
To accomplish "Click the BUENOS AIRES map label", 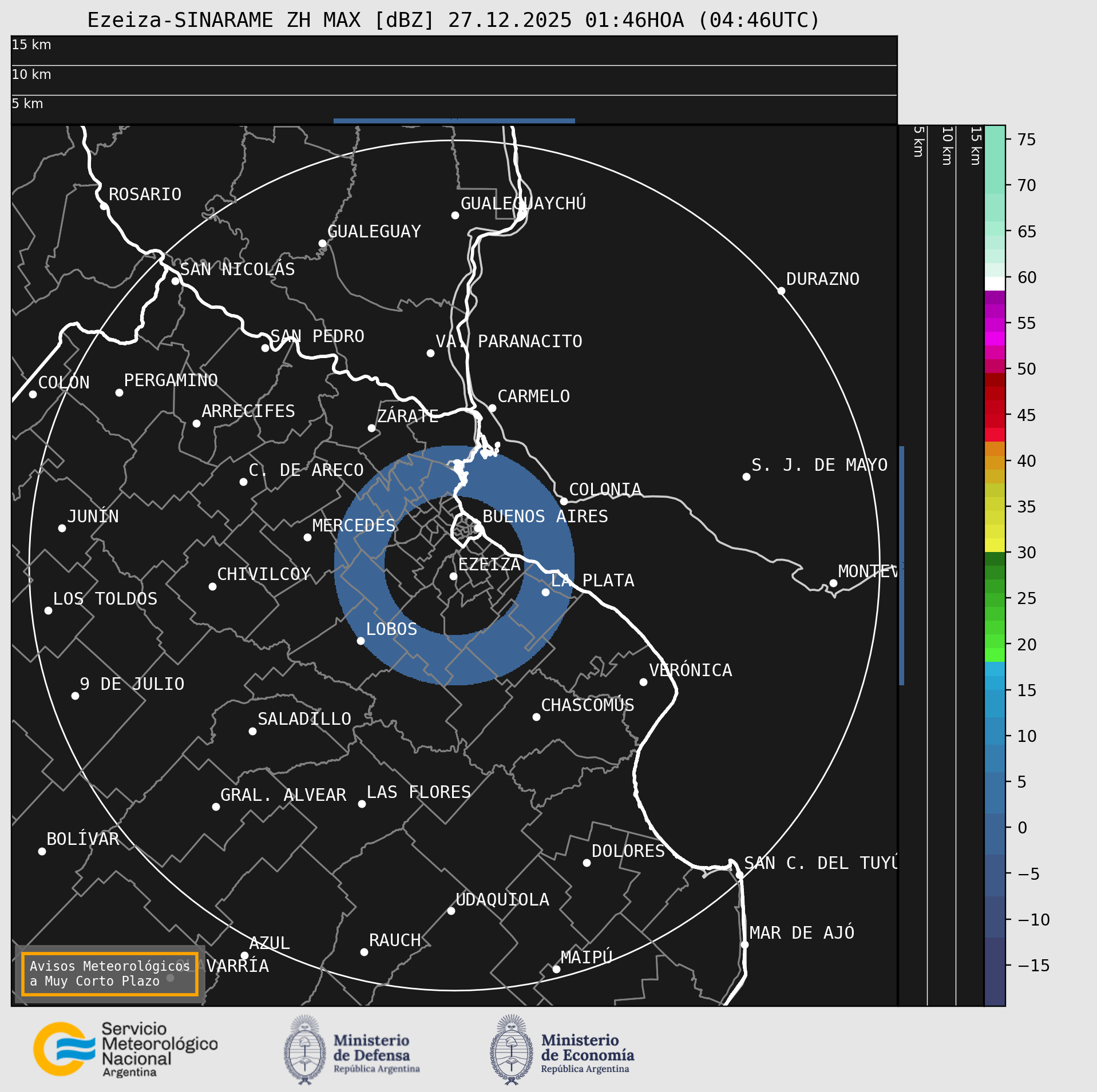I will pos(545,516).
